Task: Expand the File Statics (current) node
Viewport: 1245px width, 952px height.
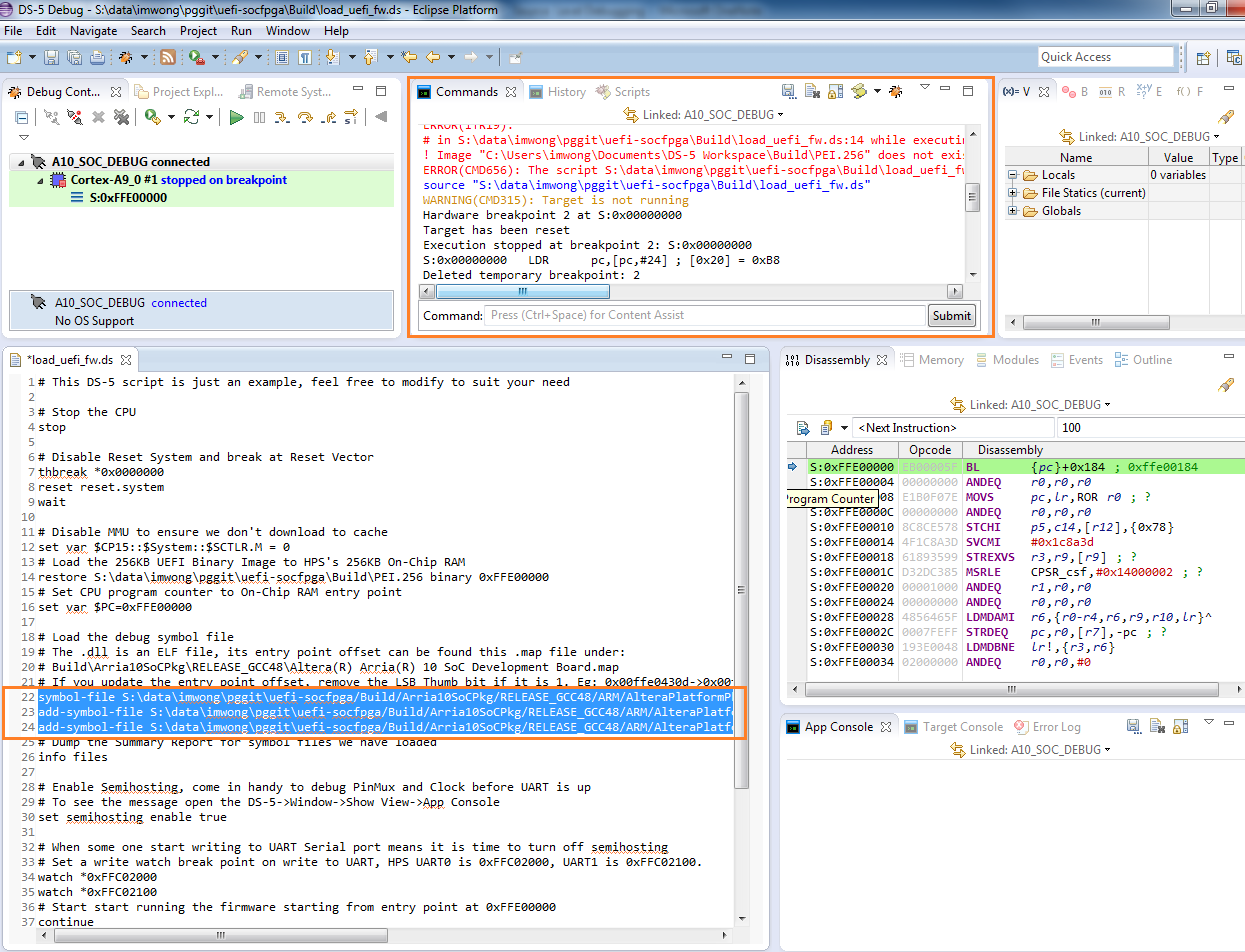Action: point(1013,193)
